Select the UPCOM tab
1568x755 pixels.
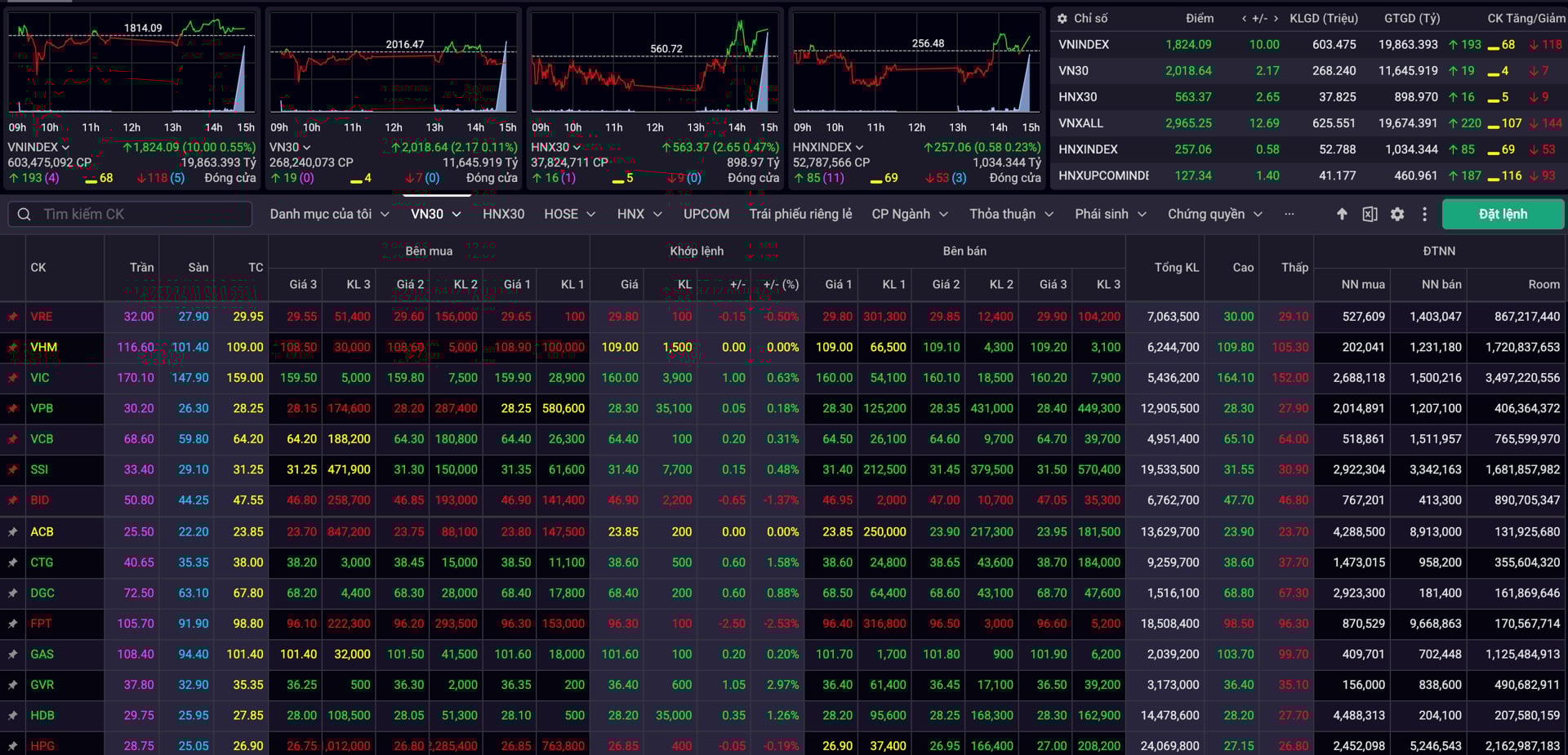(x=706, y=214)
